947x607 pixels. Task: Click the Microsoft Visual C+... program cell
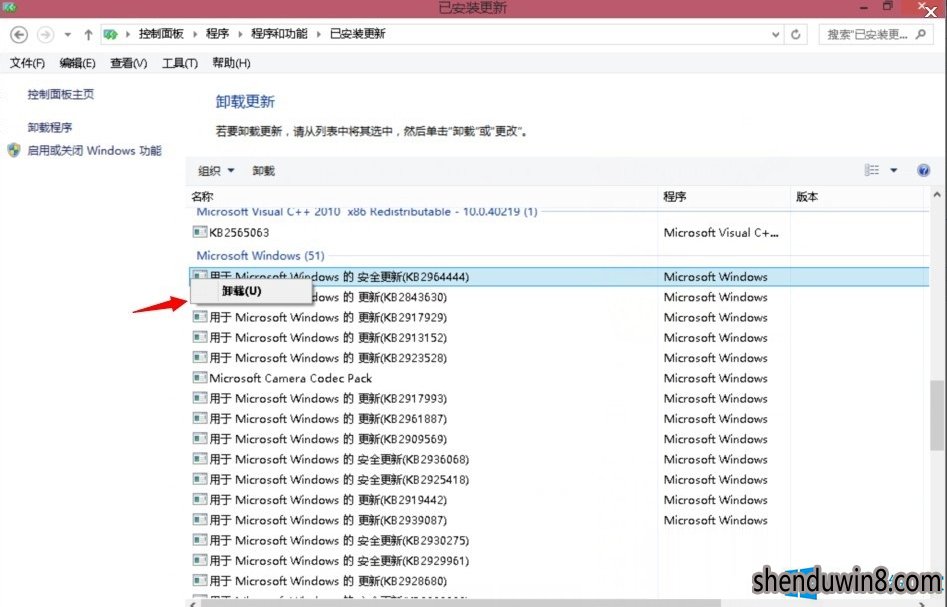[721, 233]
